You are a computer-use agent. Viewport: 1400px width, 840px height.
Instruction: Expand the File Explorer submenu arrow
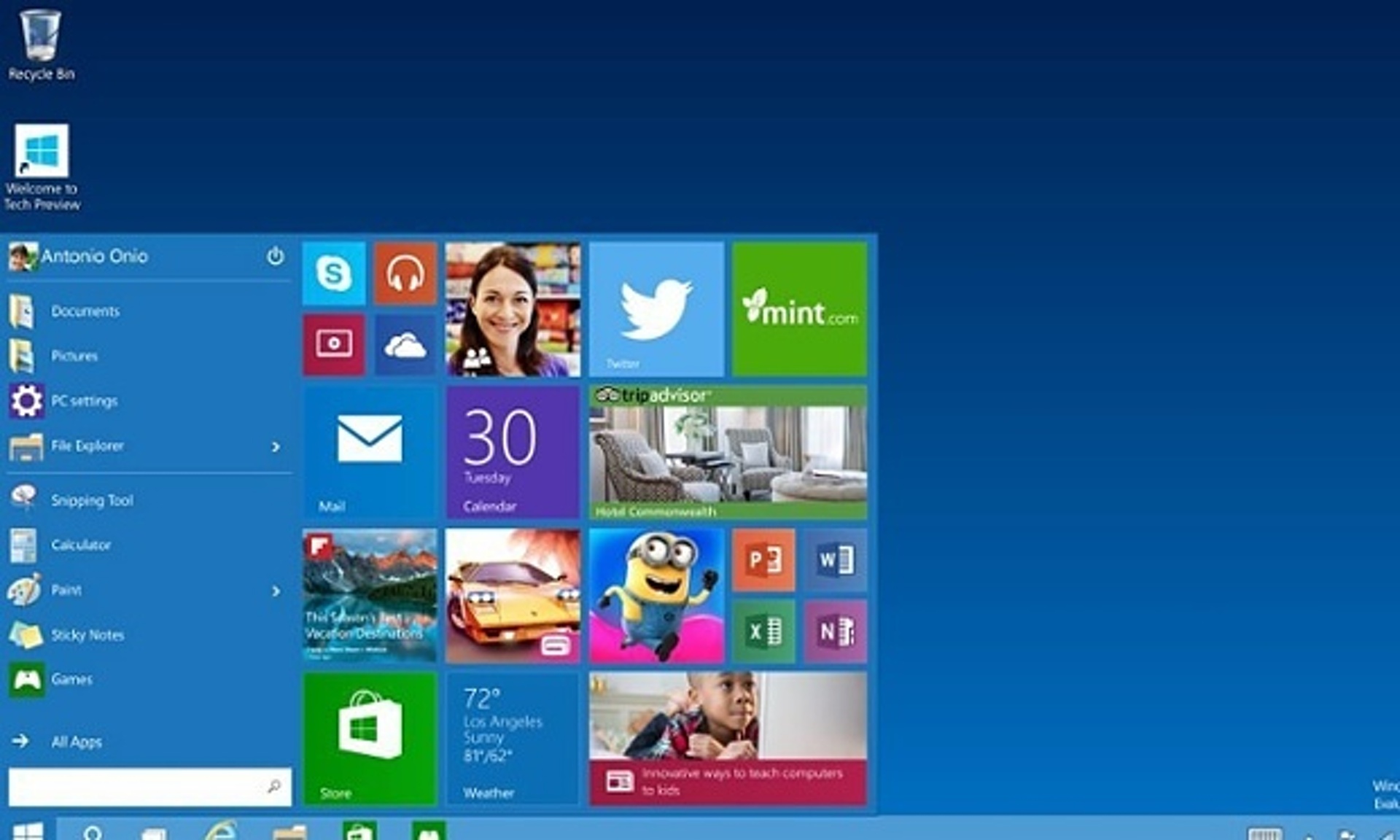[276, 446]
